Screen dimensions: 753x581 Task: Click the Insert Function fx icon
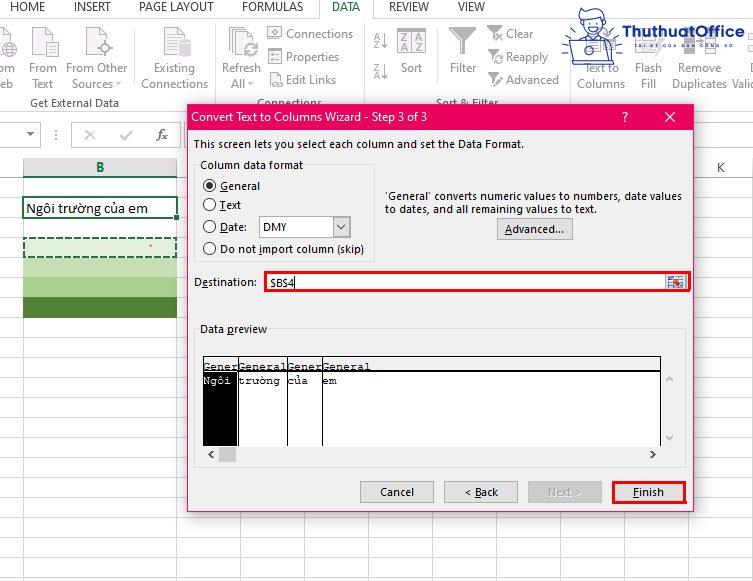click(x=162, y=135)
